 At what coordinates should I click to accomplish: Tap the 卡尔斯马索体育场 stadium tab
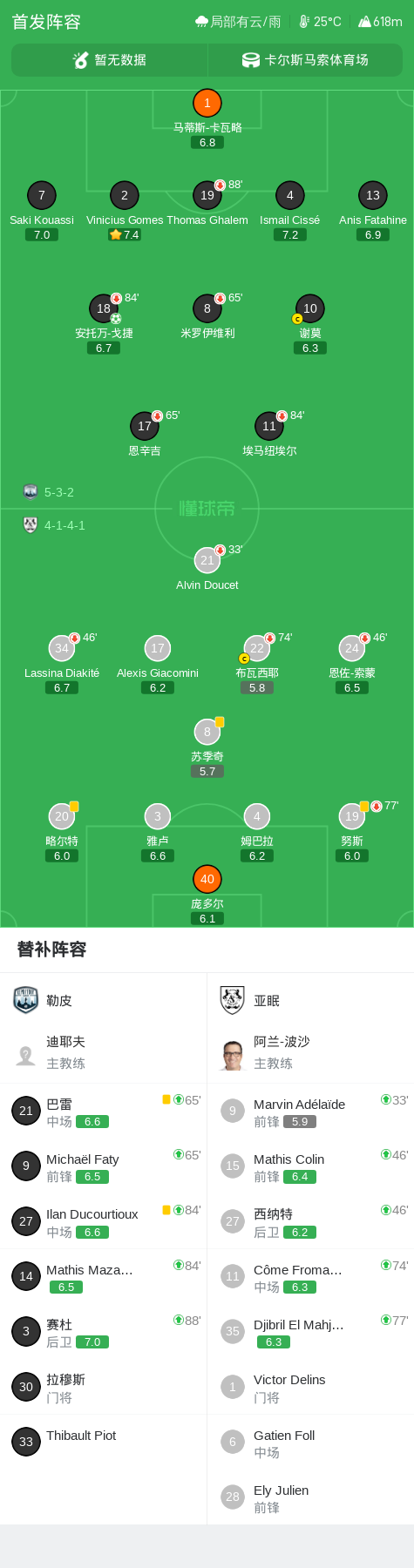305,60
